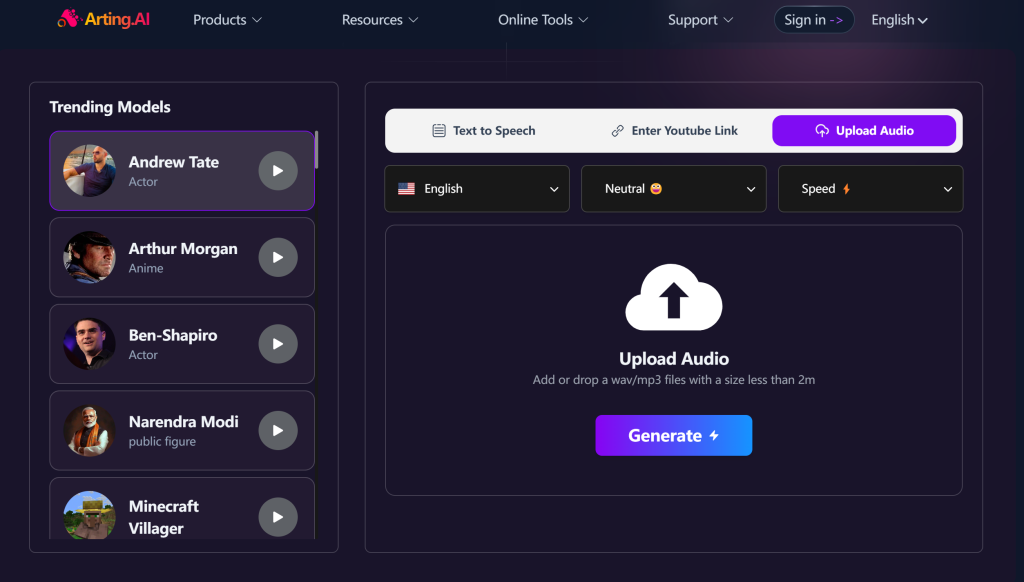Play the Minecraft Villager voice preview
The width and height of the screenshot is (1024, 582).
(x=278, y=517)
